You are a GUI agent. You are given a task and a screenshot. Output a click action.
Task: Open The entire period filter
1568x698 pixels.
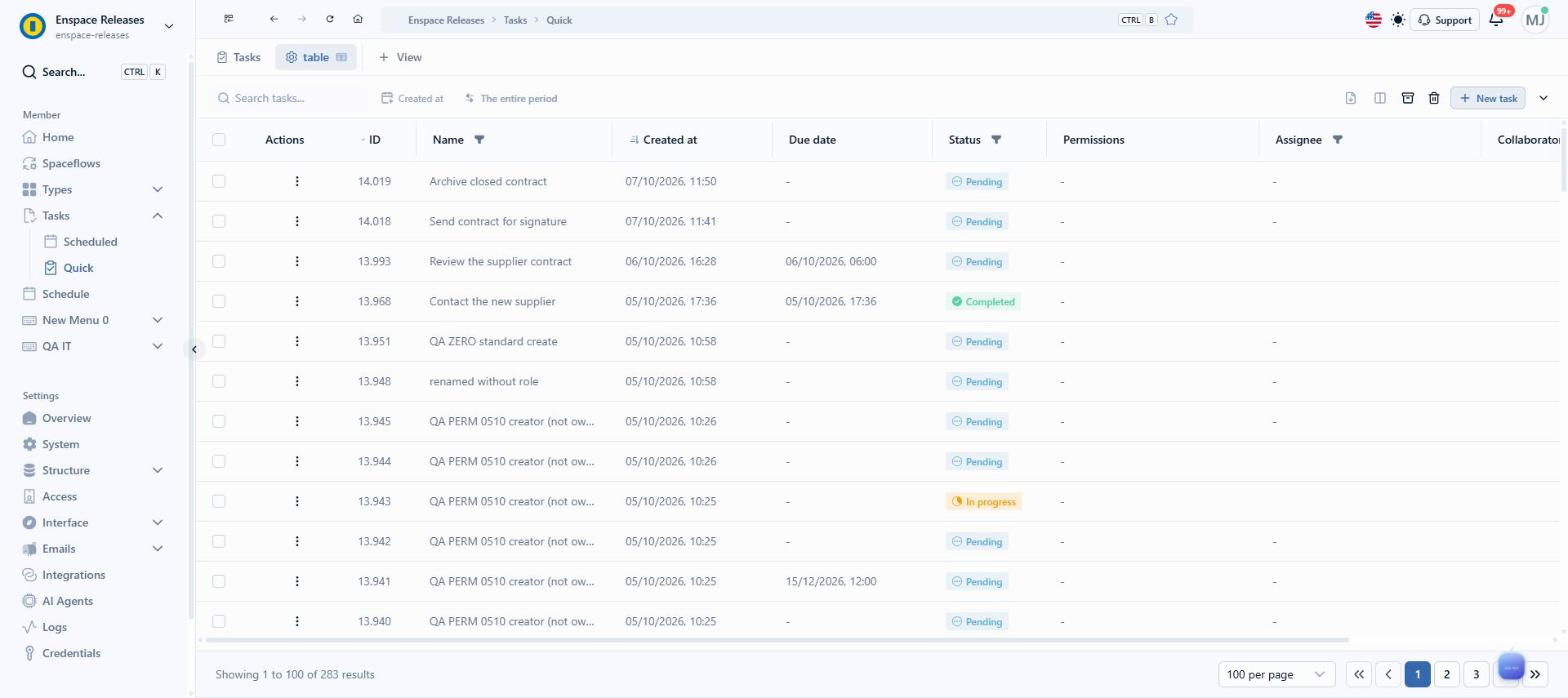[511, 98]
